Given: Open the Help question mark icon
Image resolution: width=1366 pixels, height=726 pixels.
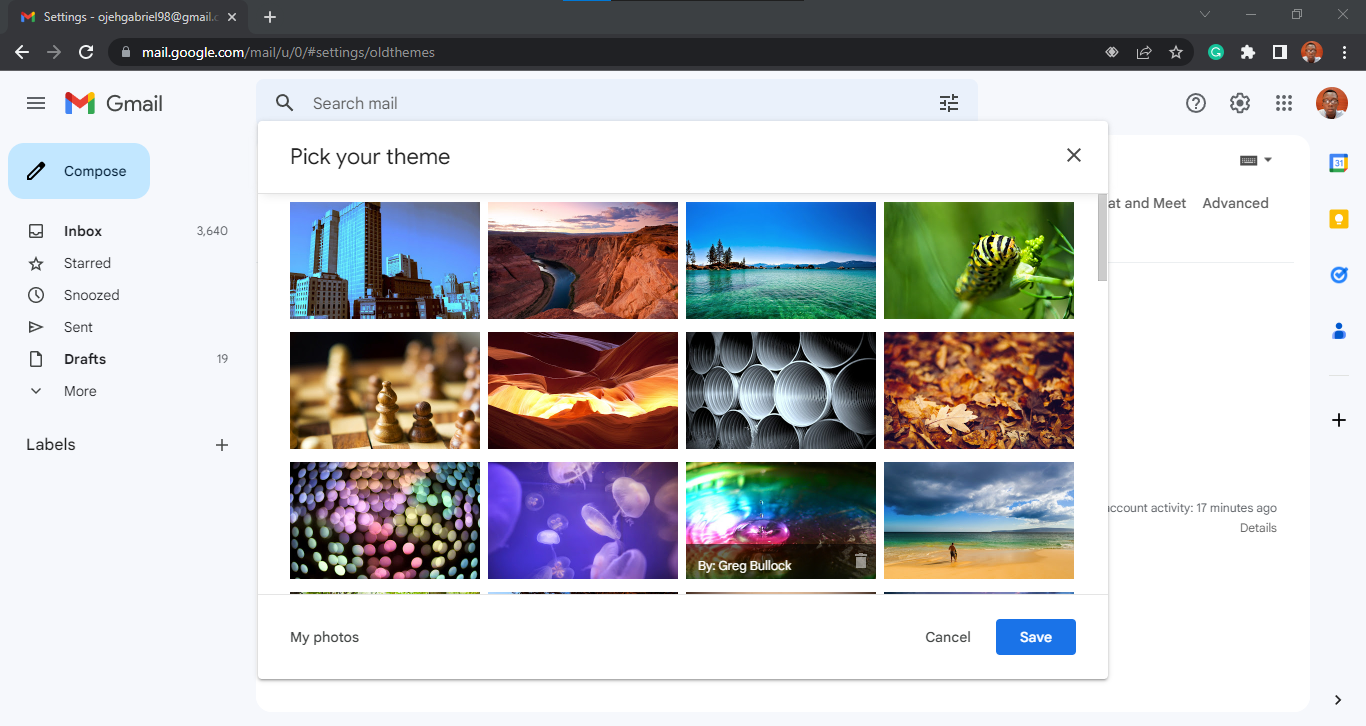Looking at the screenshot, I should (x=1195, y=103).
